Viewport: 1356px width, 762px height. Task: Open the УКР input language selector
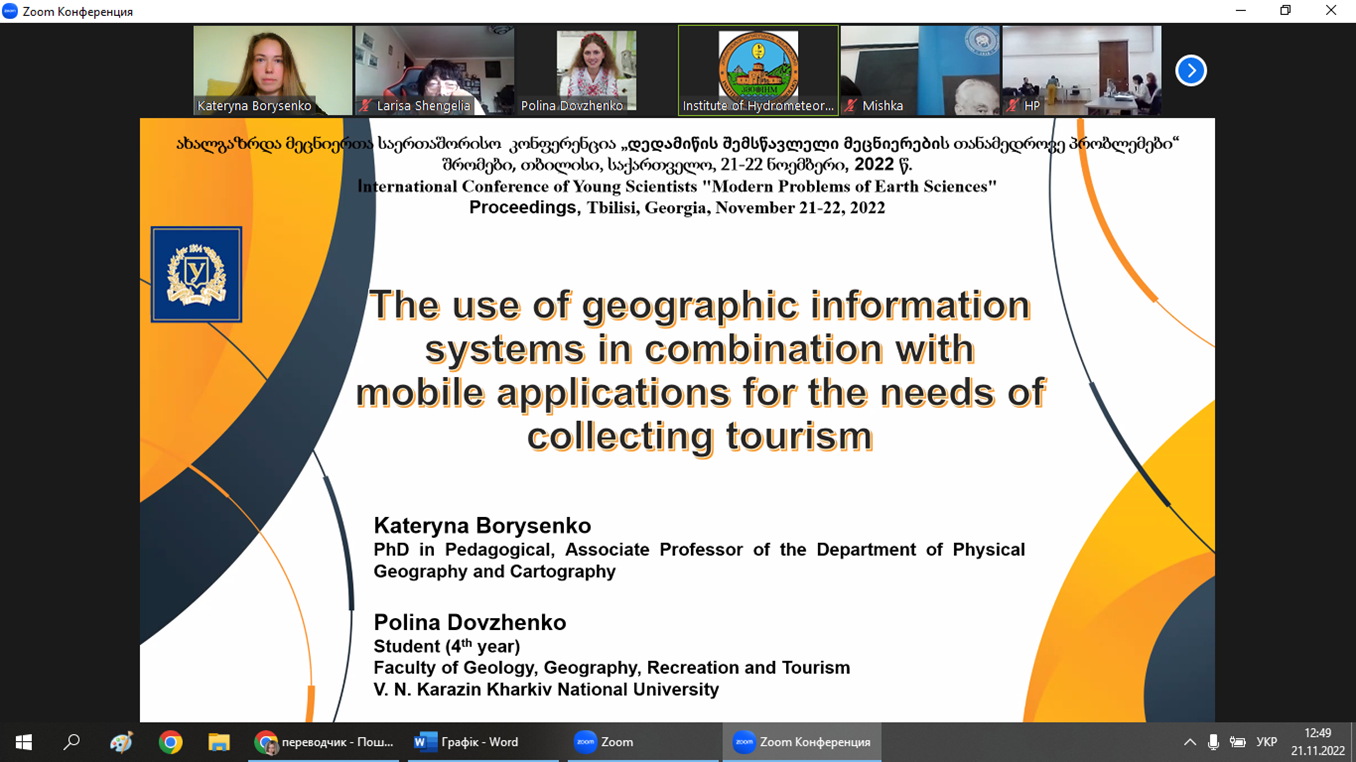(x=1266, y=742)
